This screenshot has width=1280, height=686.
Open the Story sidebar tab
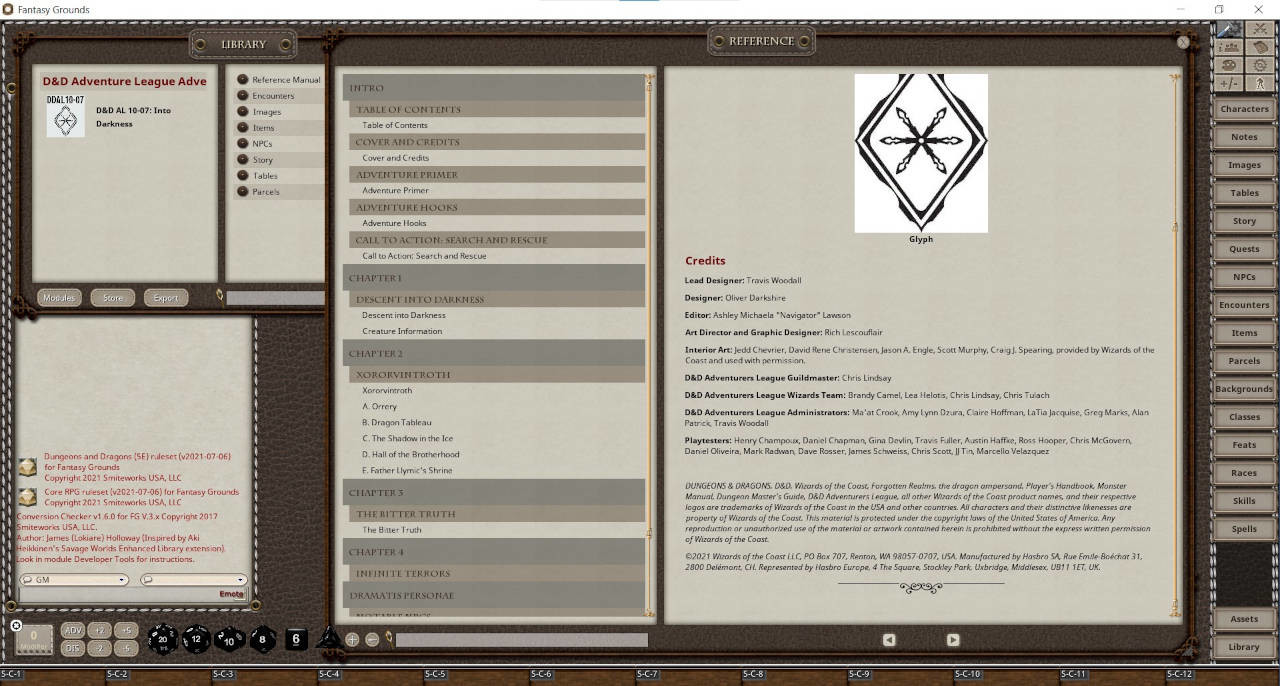coord(1243,220)
